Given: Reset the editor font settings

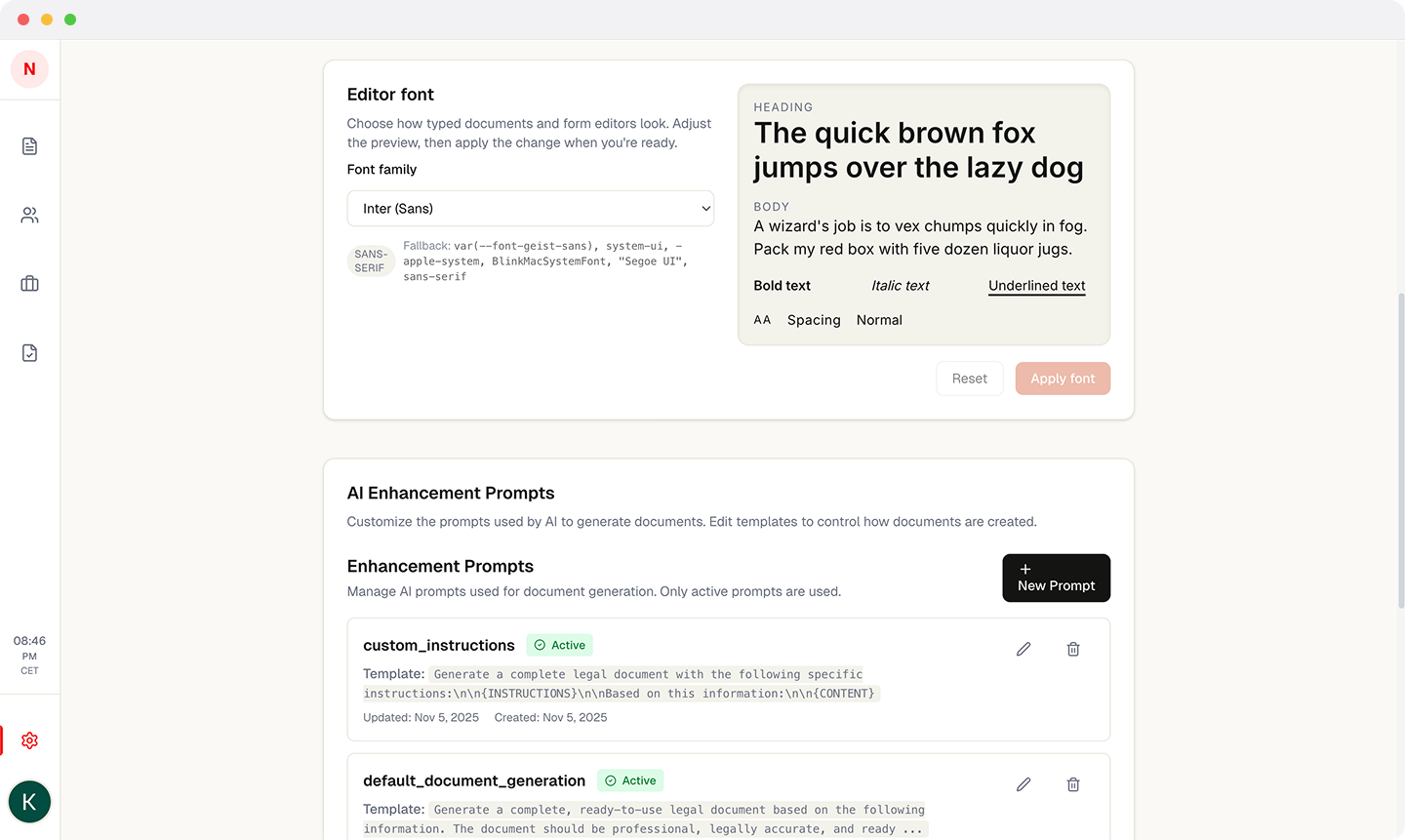Looking at the screenshot, I should point(970,378).
